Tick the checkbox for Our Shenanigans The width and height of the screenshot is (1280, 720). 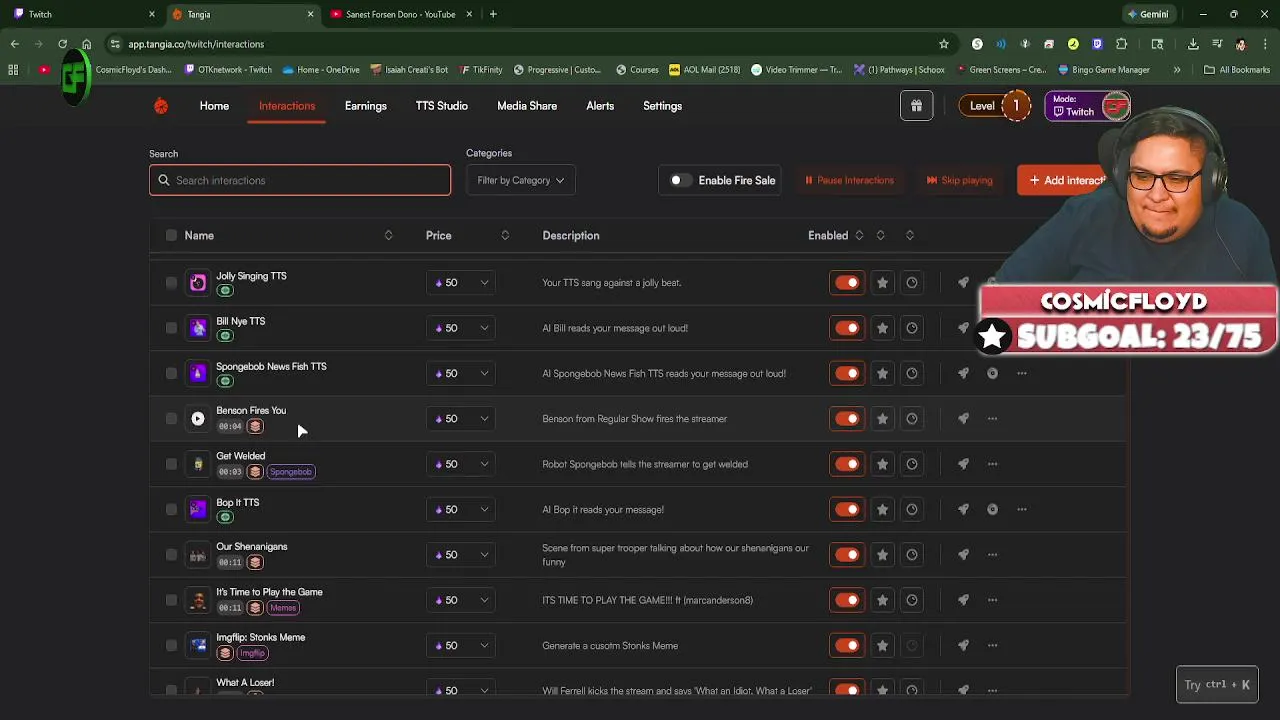(171, 555)
